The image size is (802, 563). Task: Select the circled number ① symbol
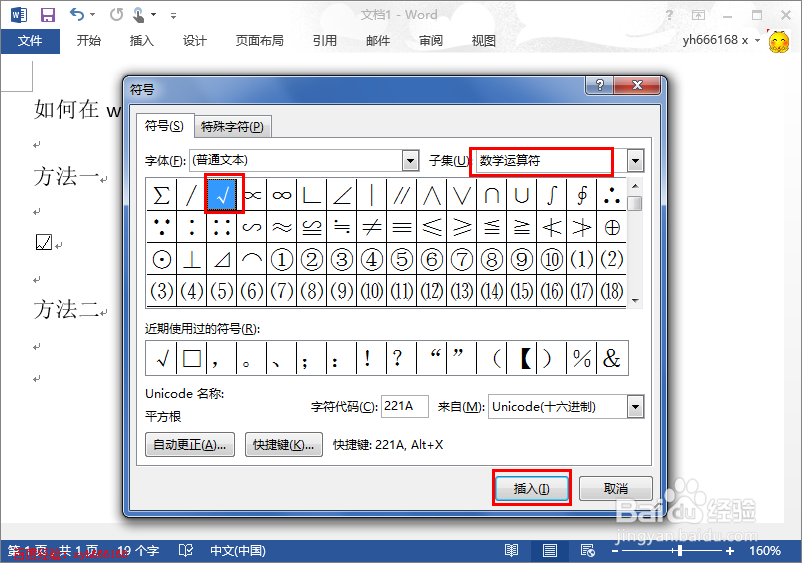pos(282,259)
